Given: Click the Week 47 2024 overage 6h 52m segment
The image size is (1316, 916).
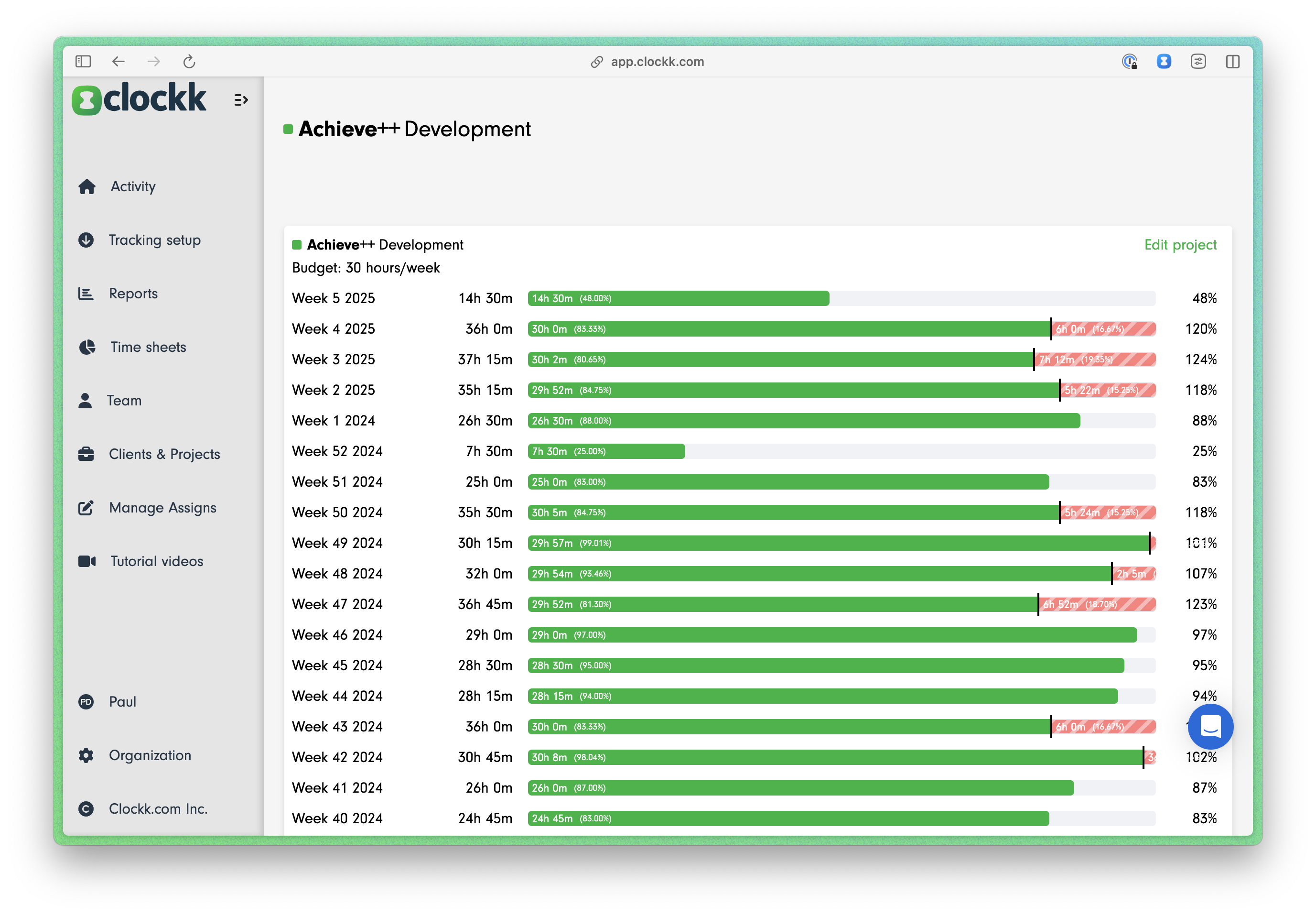Looking at the screenshot, I should [x=1097, y=604].
